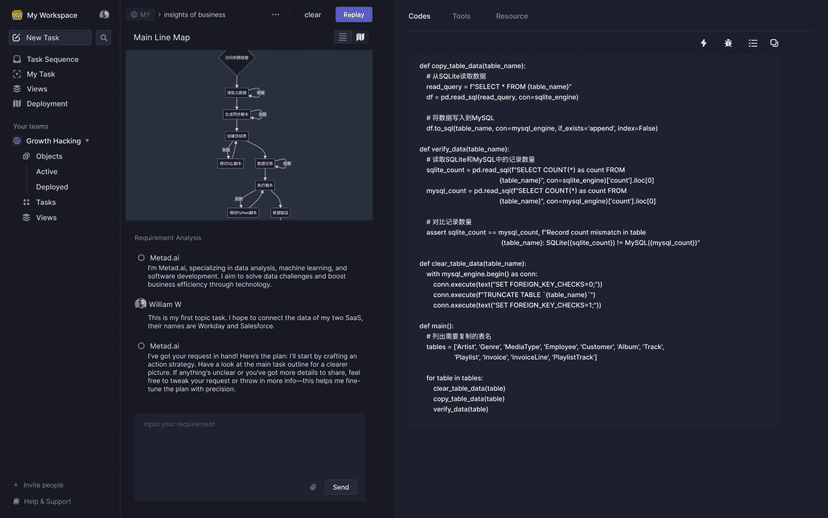Screen dimensions: 828x518
Task: Collapse the Growth Hacking team dropdown arrow
Action: (87, 141)
